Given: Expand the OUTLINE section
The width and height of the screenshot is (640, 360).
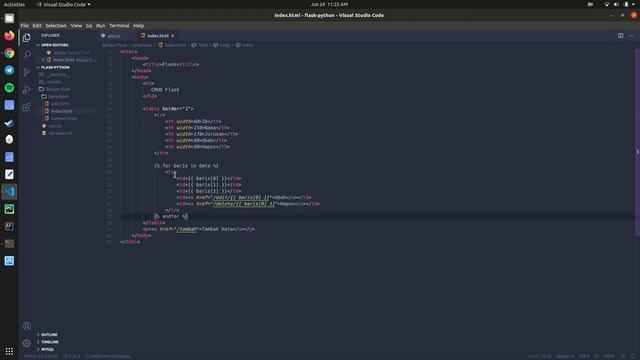Looking at the screenshot, I should point(49,335).
